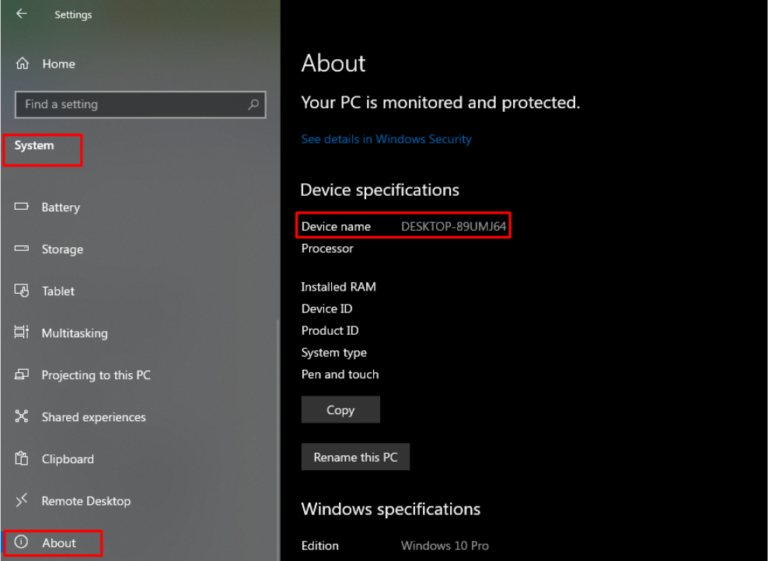The image size is (768, 561).
Task: Click the Tablet icon in sidebar
Action: (x=22, y=291)
